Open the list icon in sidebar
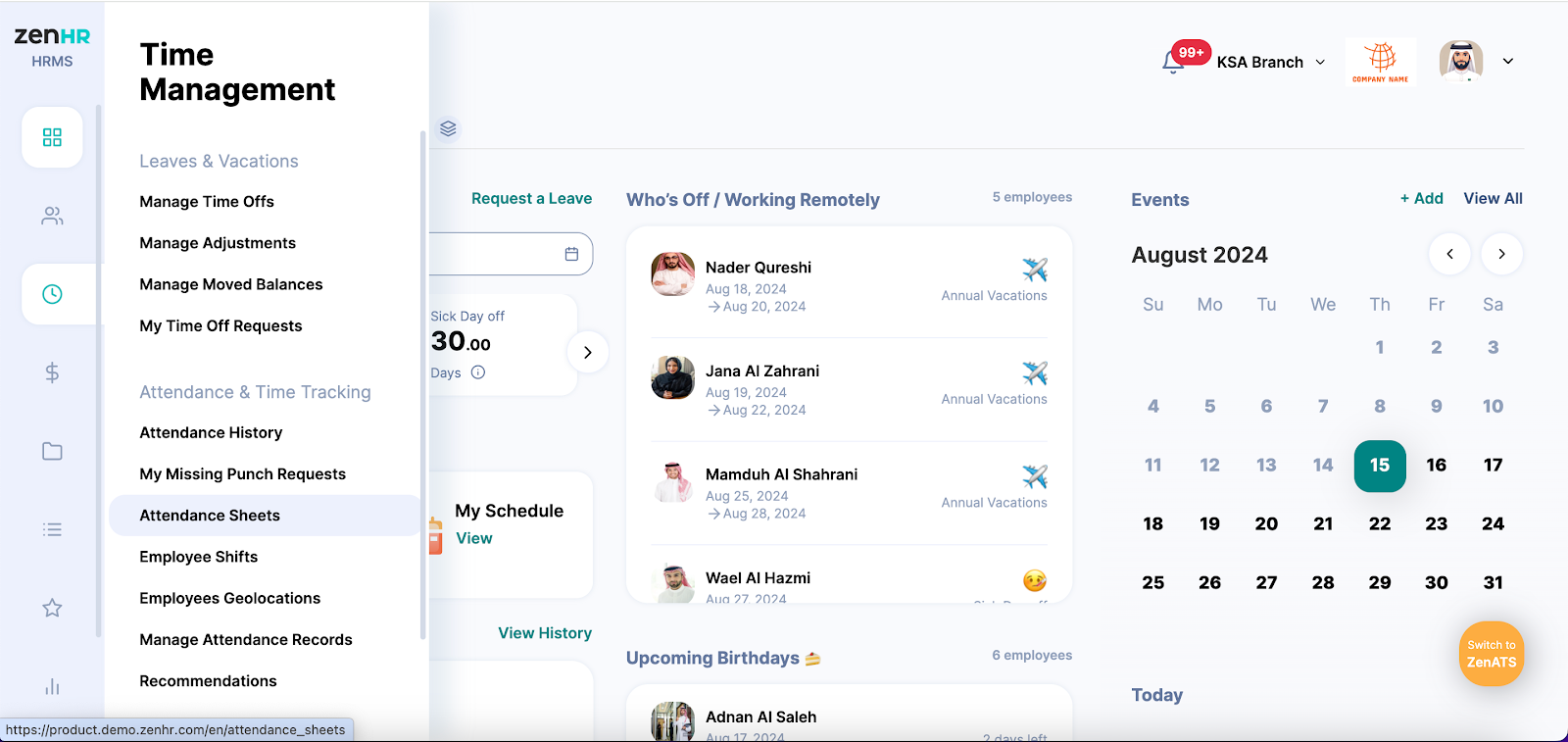 coord(52,529)
